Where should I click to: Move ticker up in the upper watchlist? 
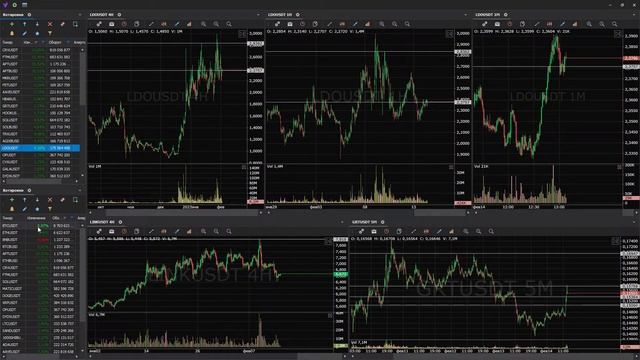(x=24, y=24)
